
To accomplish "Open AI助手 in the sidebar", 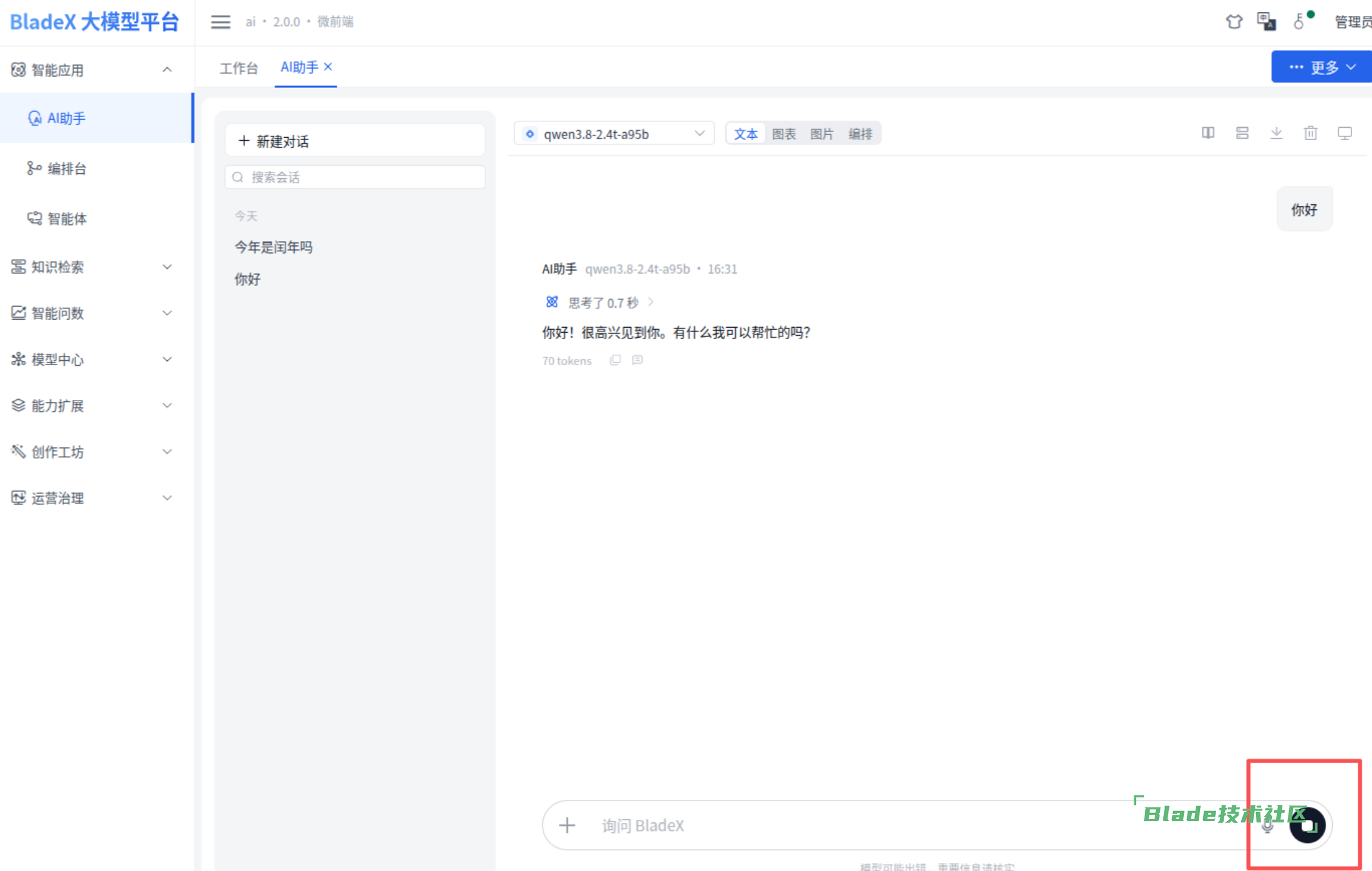I will [x=97, y=118].
